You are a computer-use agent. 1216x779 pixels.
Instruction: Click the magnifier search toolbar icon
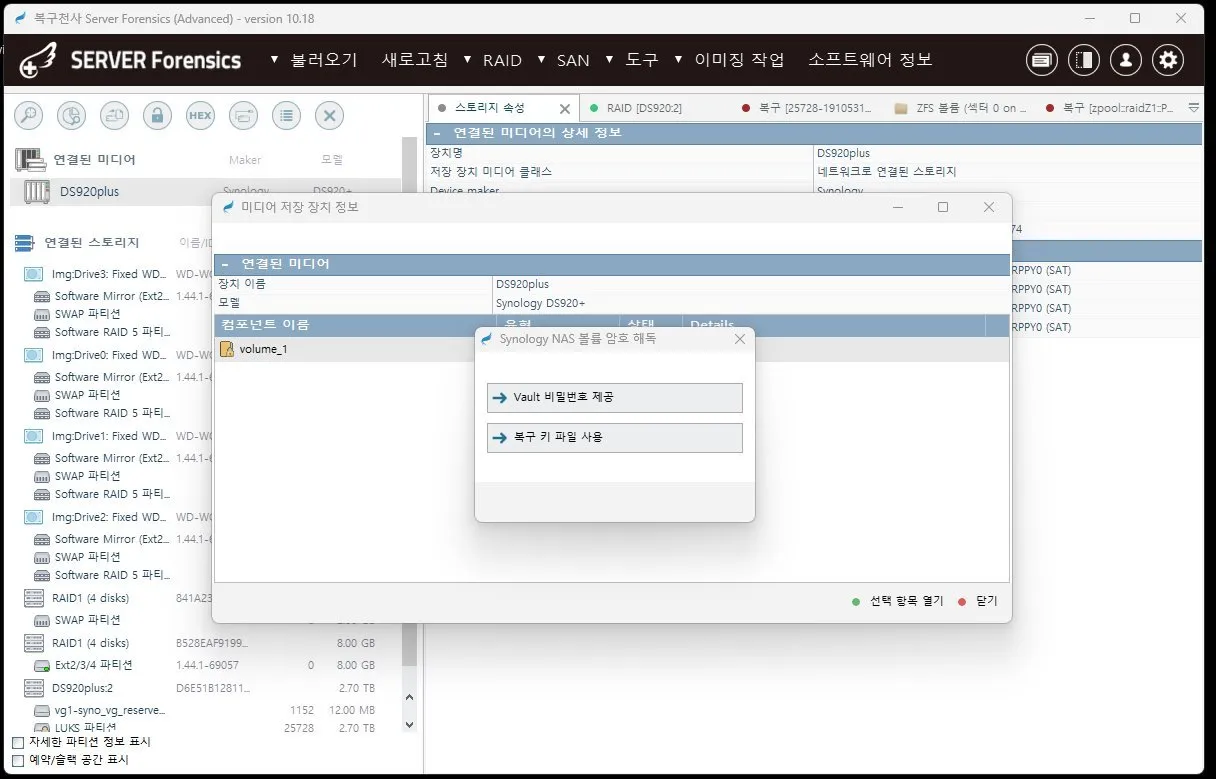(28, 115)
